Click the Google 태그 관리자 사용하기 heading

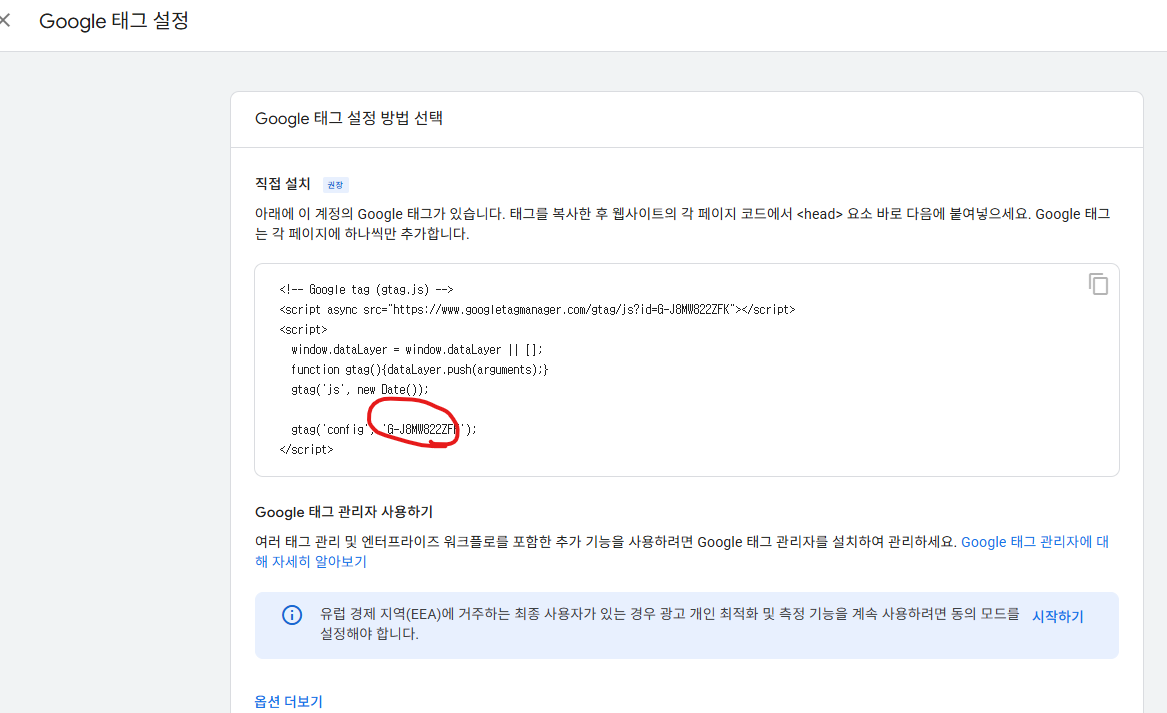(344, 512)
